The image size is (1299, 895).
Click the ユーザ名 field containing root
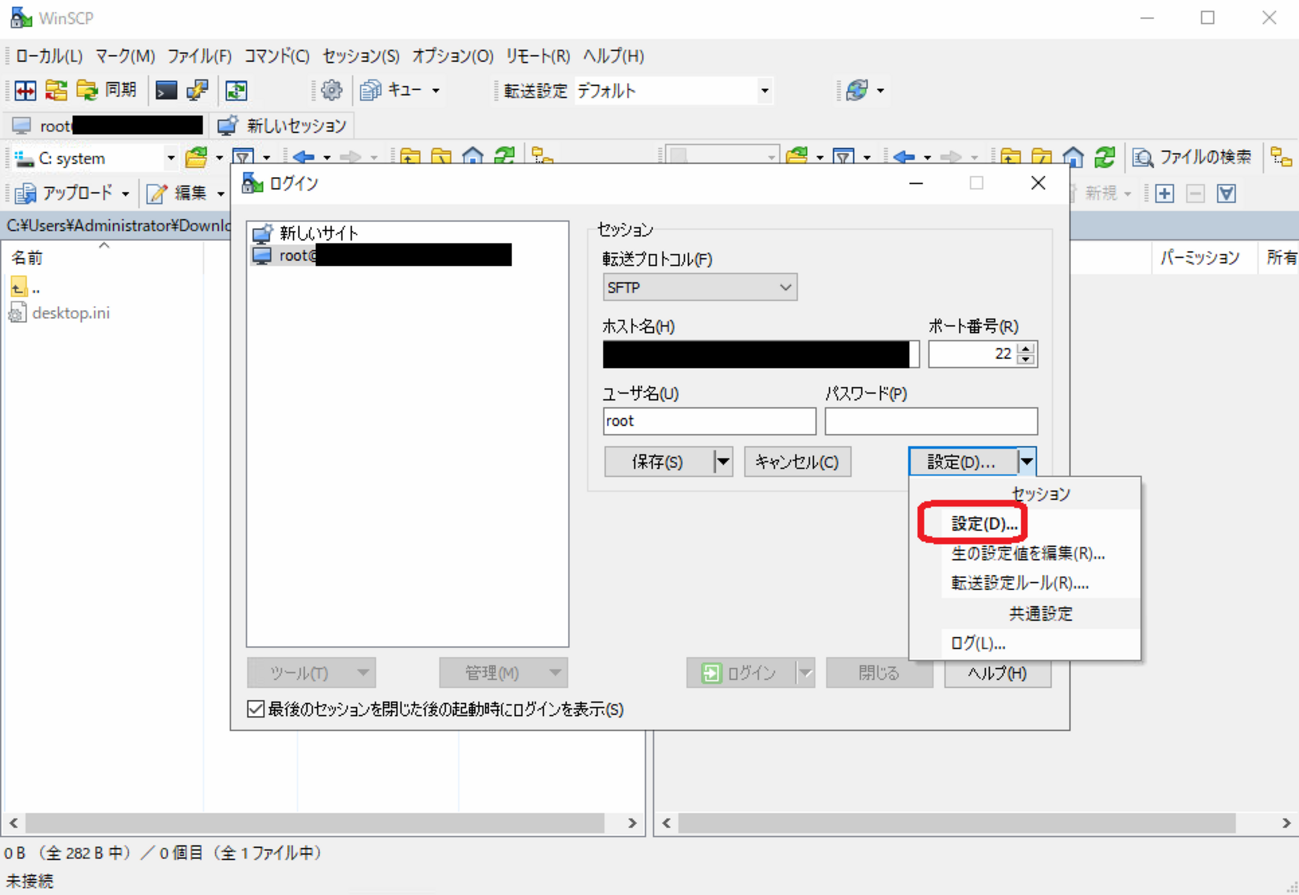(x=709, y=421)
